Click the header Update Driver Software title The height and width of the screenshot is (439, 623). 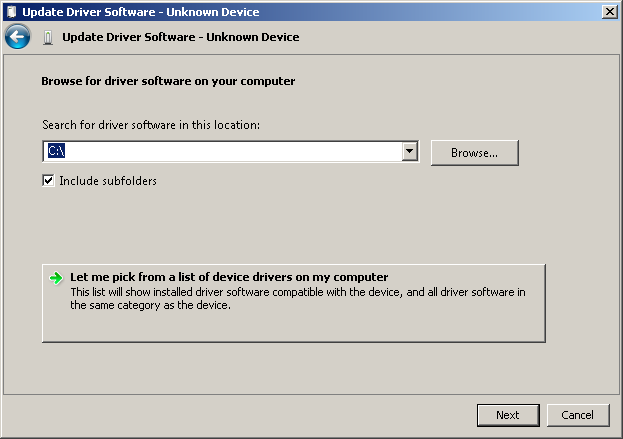[x=181, y=37]
